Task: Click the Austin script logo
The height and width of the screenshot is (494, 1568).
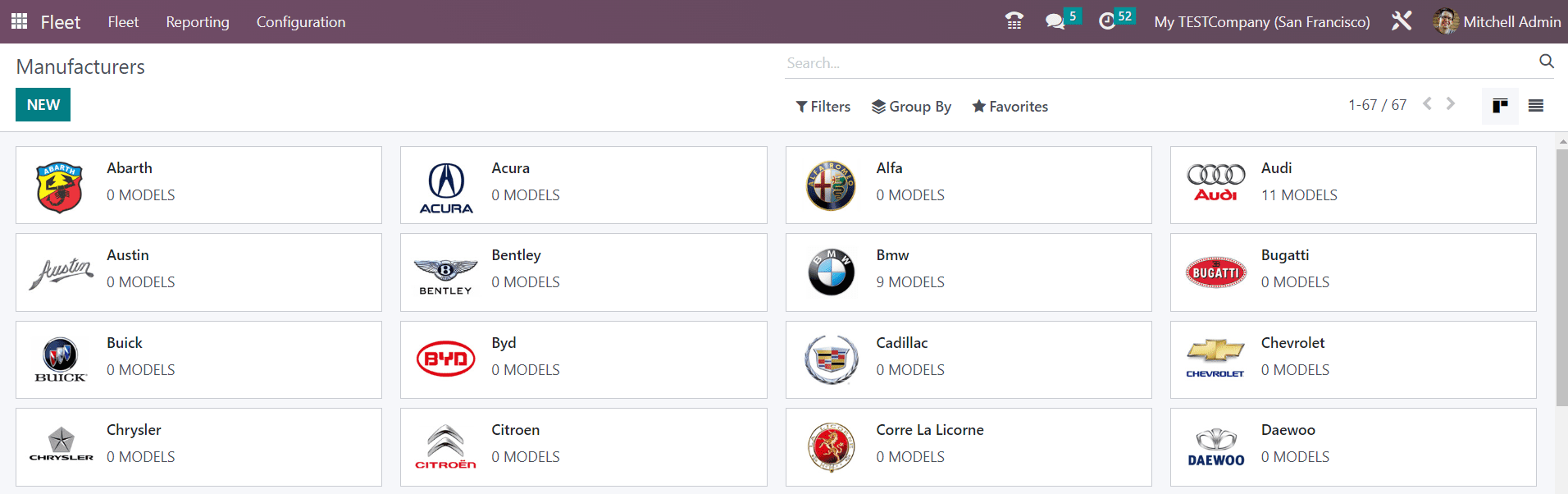Action: point(61,273)
